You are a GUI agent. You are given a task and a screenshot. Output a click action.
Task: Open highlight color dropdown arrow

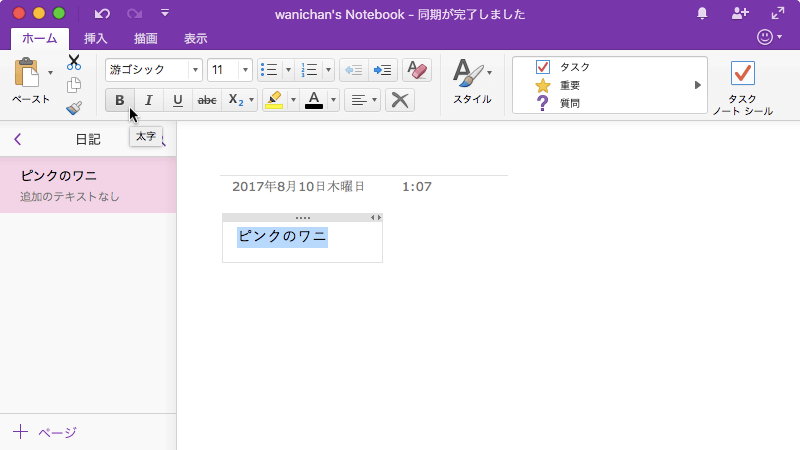click(x=293, y=100)
